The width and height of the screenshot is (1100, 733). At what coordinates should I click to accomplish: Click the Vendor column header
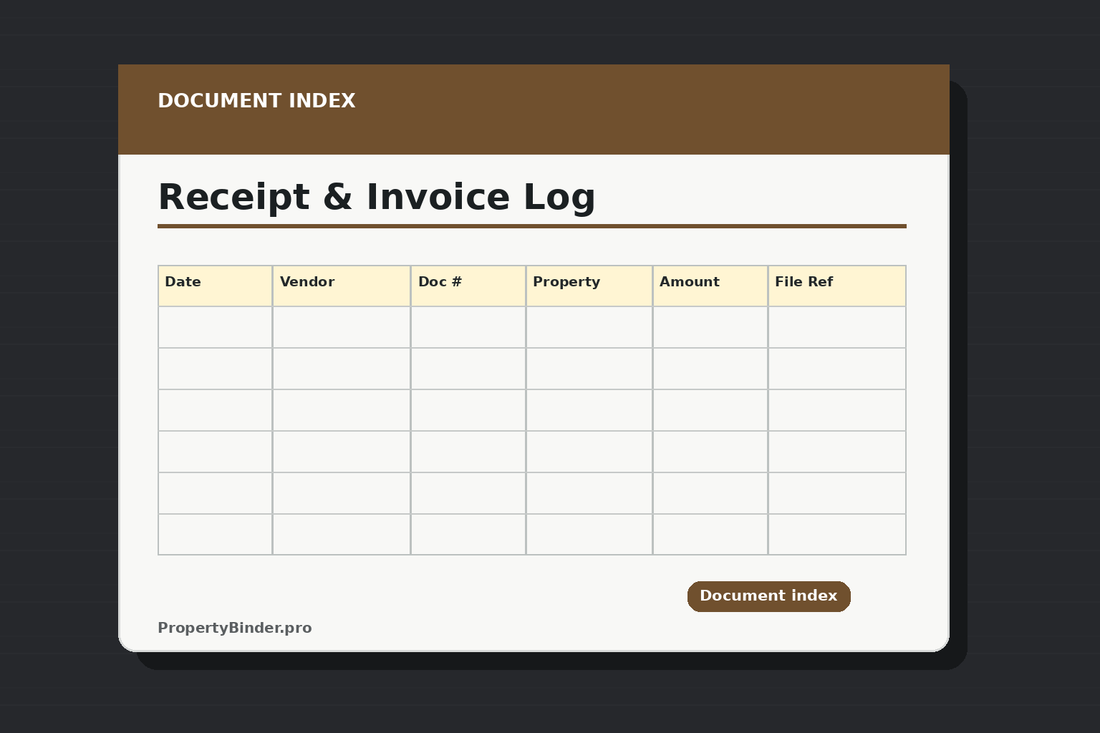(341, 285)
